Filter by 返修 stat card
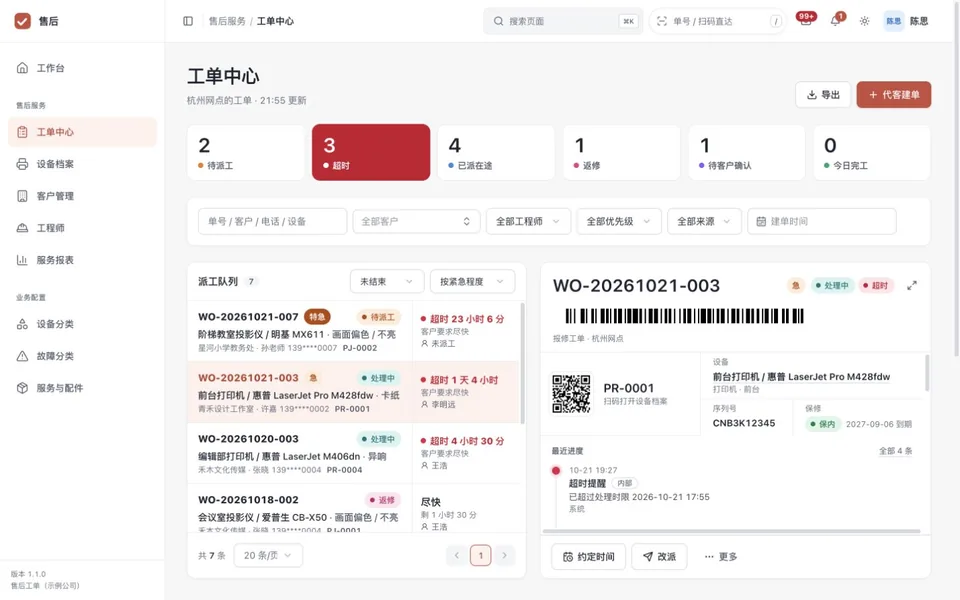Screen dimensions: 960x600 click(621, 152)
